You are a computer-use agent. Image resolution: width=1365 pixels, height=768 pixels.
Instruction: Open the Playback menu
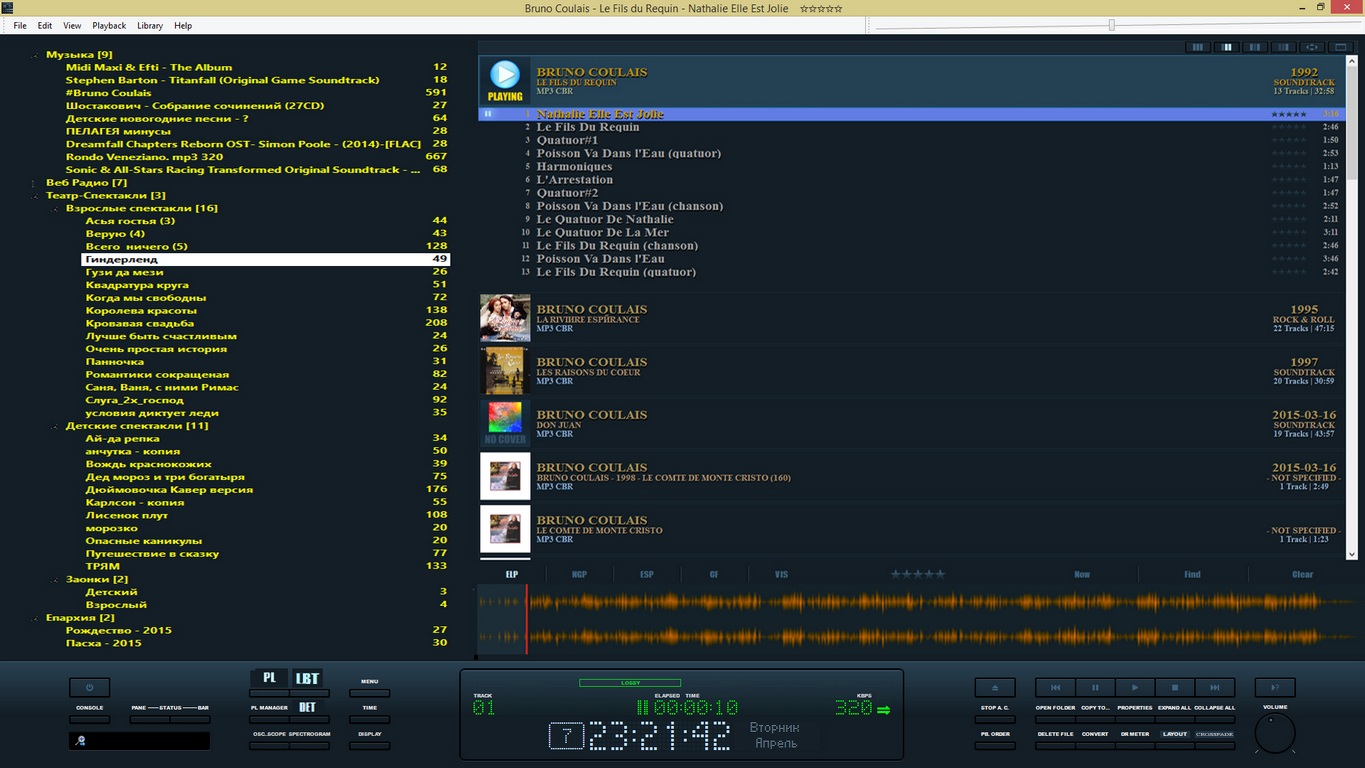109,25
